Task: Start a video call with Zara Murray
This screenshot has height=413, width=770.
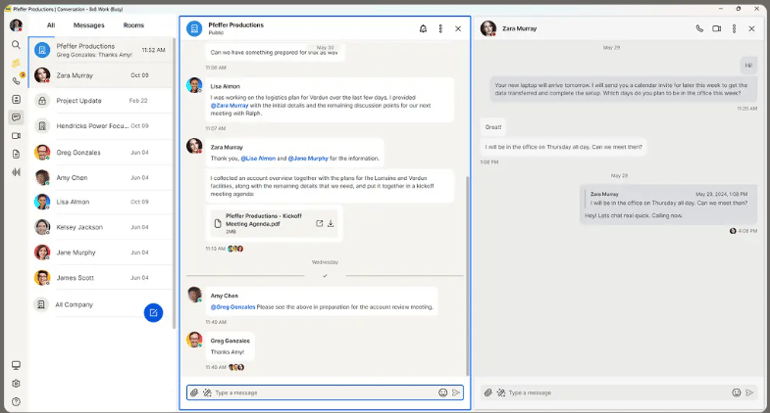Action: pos(716,28)
